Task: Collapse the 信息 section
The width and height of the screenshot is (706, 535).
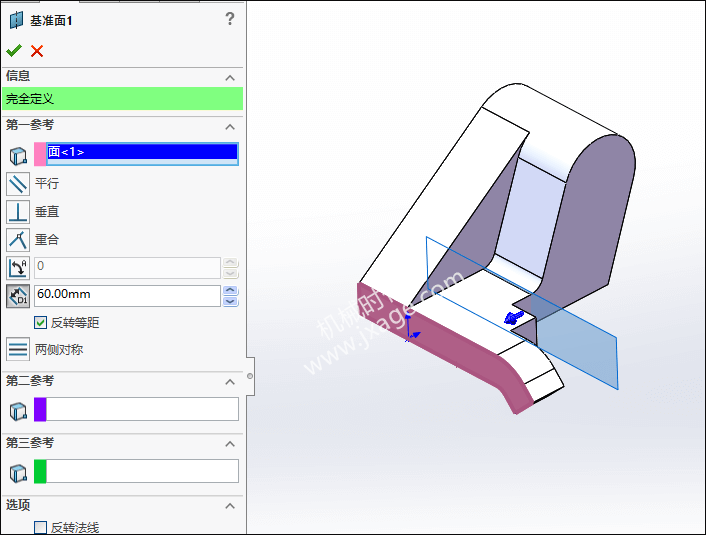Action: (230, 78)
